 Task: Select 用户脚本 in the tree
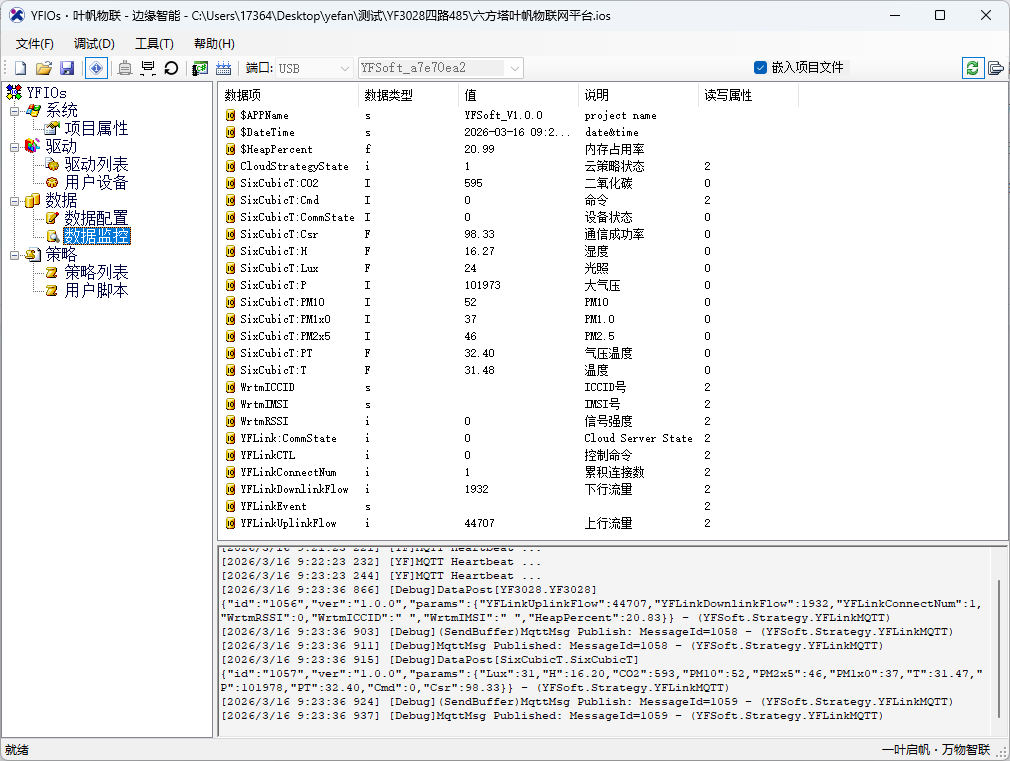click(96, 291)
